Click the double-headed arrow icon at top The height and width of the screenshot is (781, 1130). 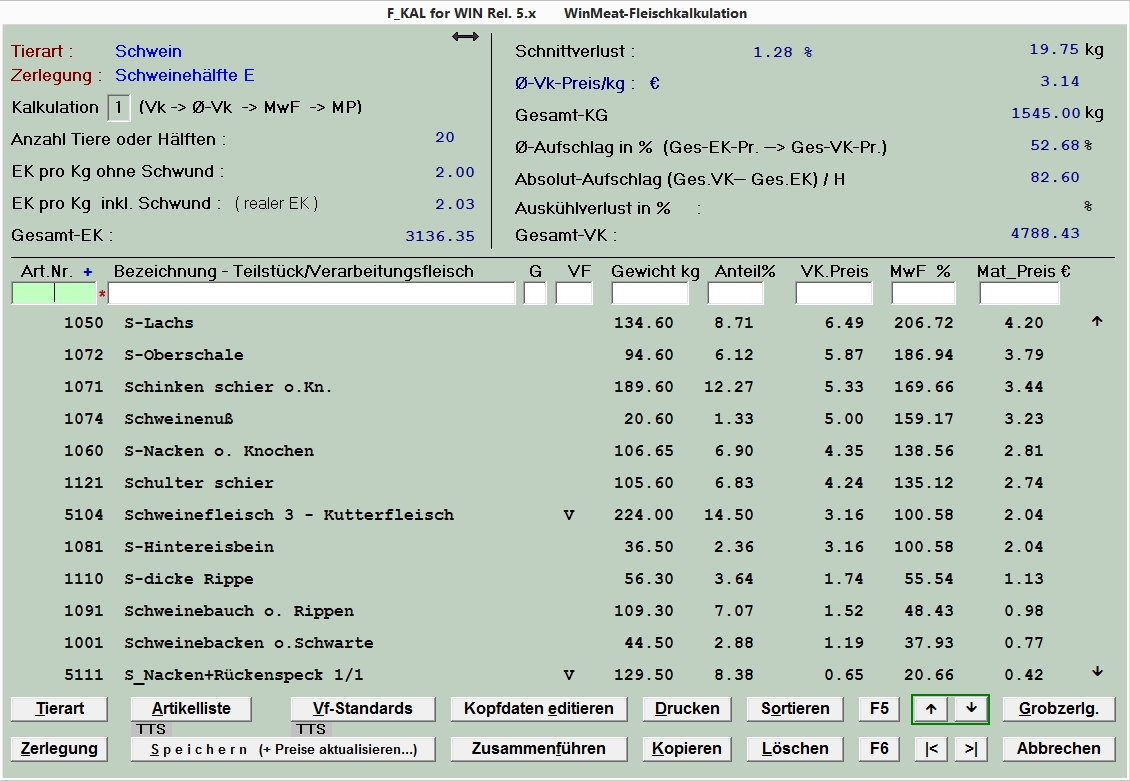click(465, 37)
